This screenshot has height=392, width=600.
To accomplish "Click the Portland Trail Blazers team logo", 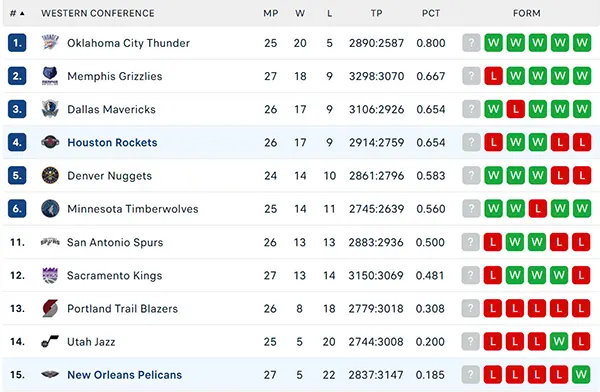I will point(50,309).
